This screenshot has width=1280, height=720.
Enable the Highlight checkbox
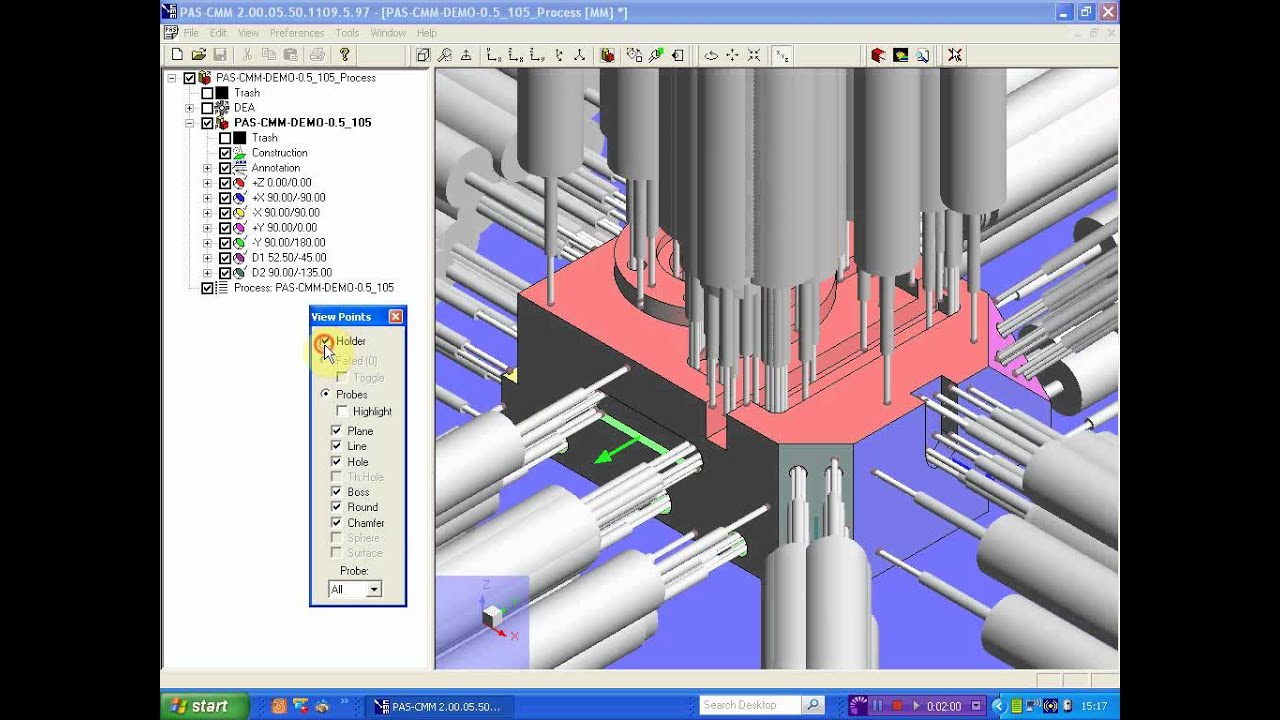pos(343,412)
